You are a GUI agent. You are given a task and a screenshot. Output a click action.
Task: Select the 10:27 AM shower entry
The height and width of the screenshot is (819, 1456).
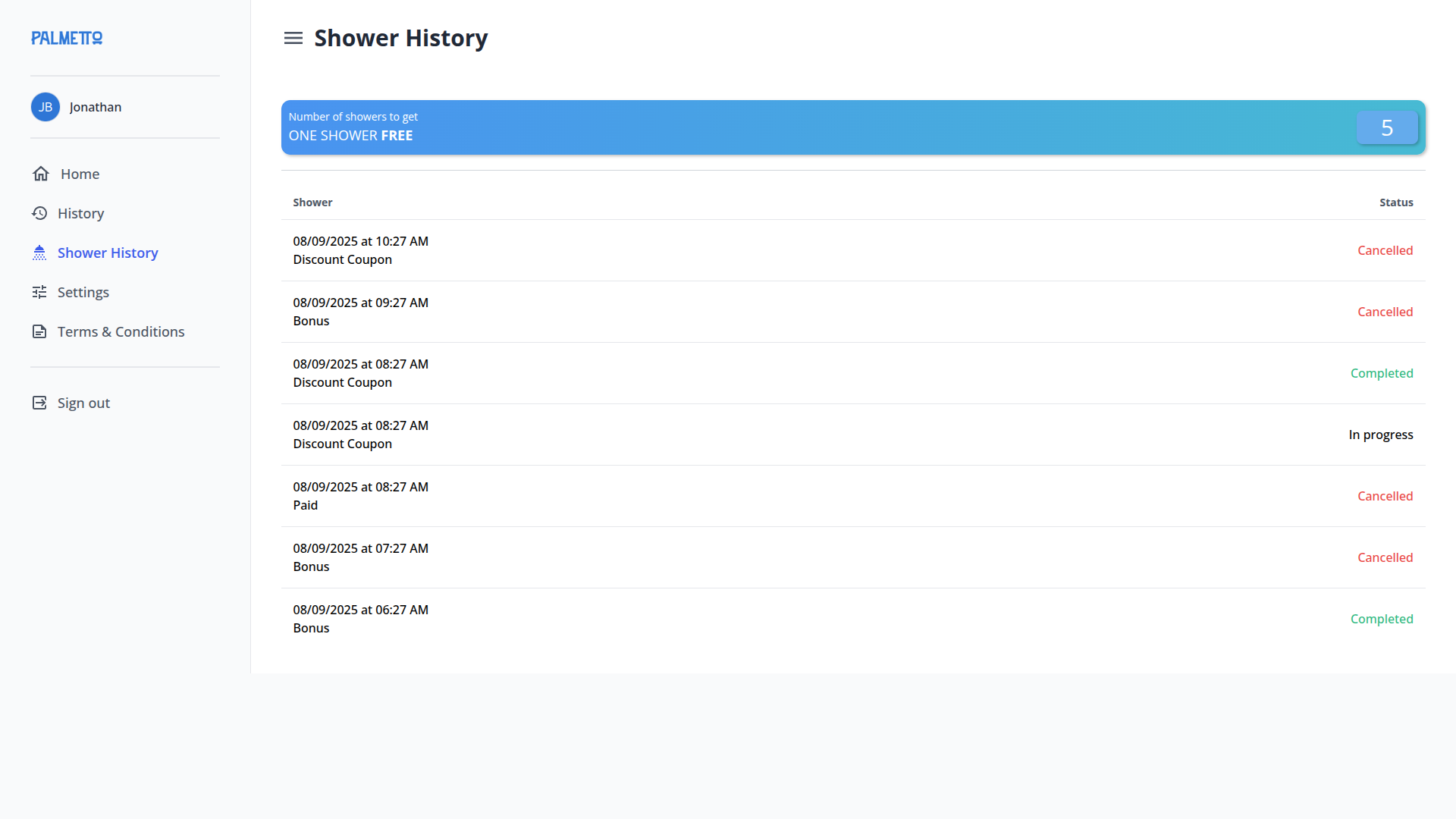(853, 250)
